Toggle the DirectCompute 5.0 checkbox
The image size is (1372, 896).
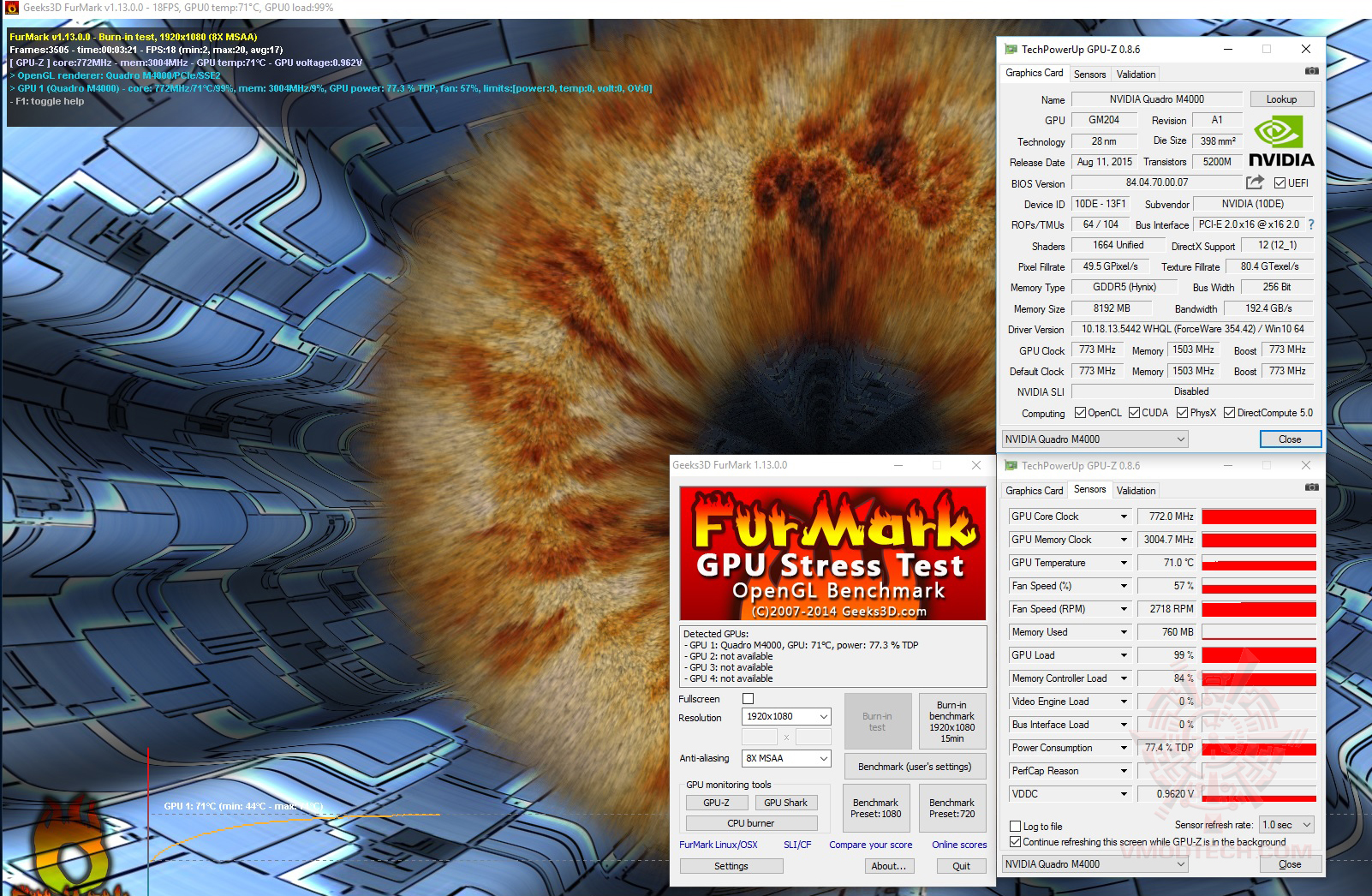tap(1229, 413)
